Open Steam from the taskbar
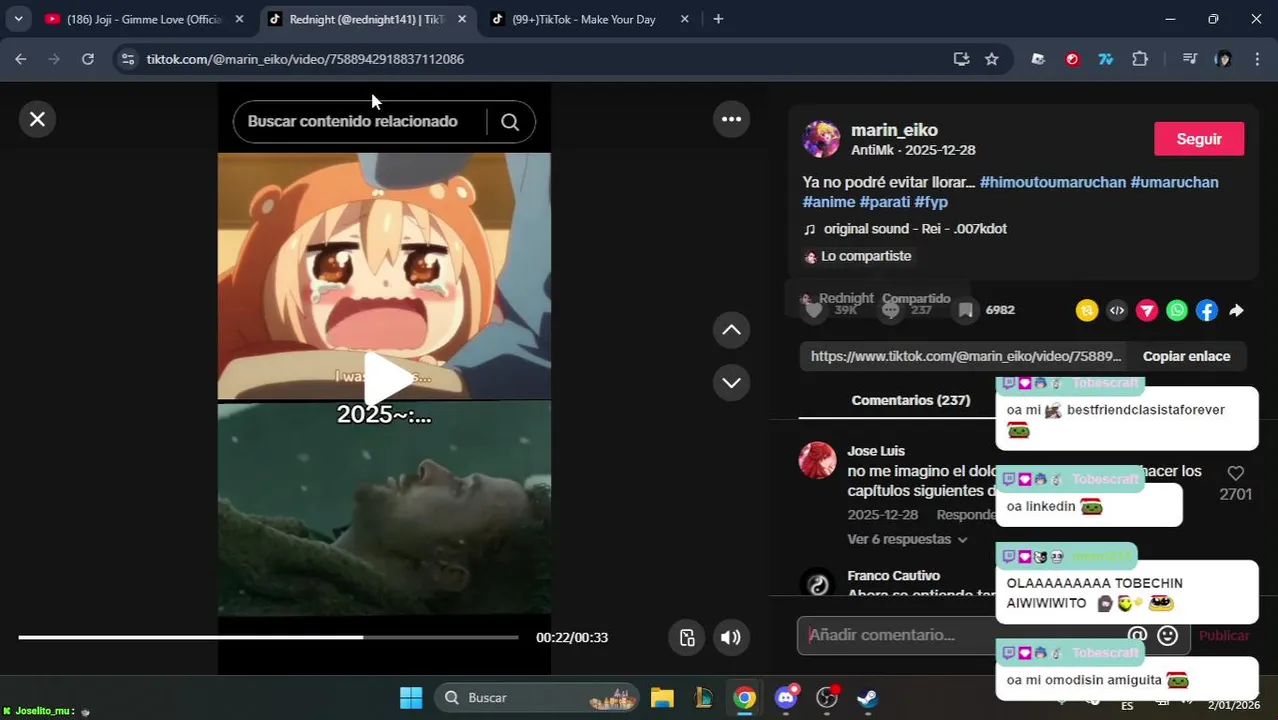Viewport: 1278px width, 720px height. [x=868, y=698]
